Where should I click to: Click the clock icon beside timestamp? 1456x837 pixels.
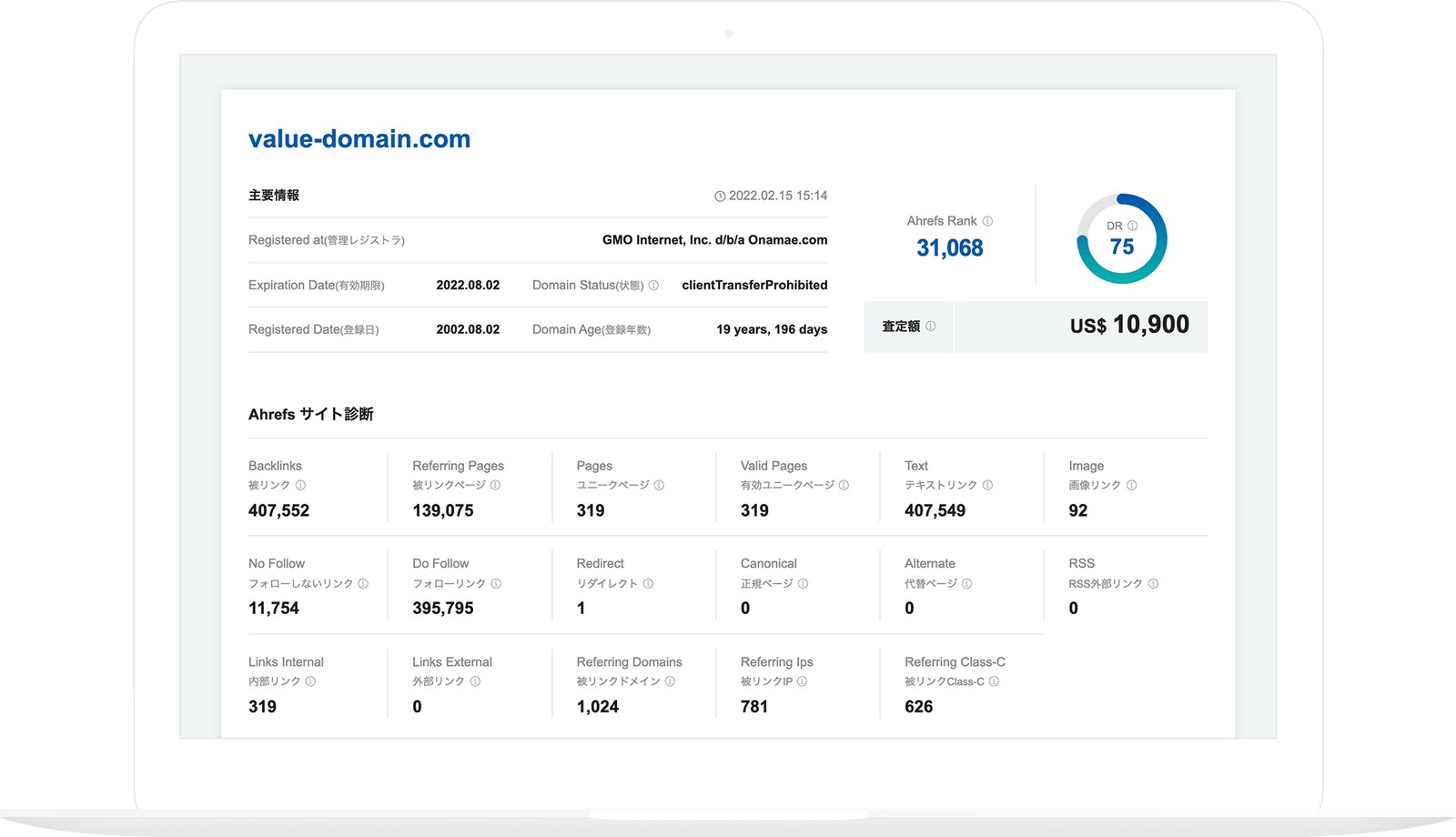720,197
